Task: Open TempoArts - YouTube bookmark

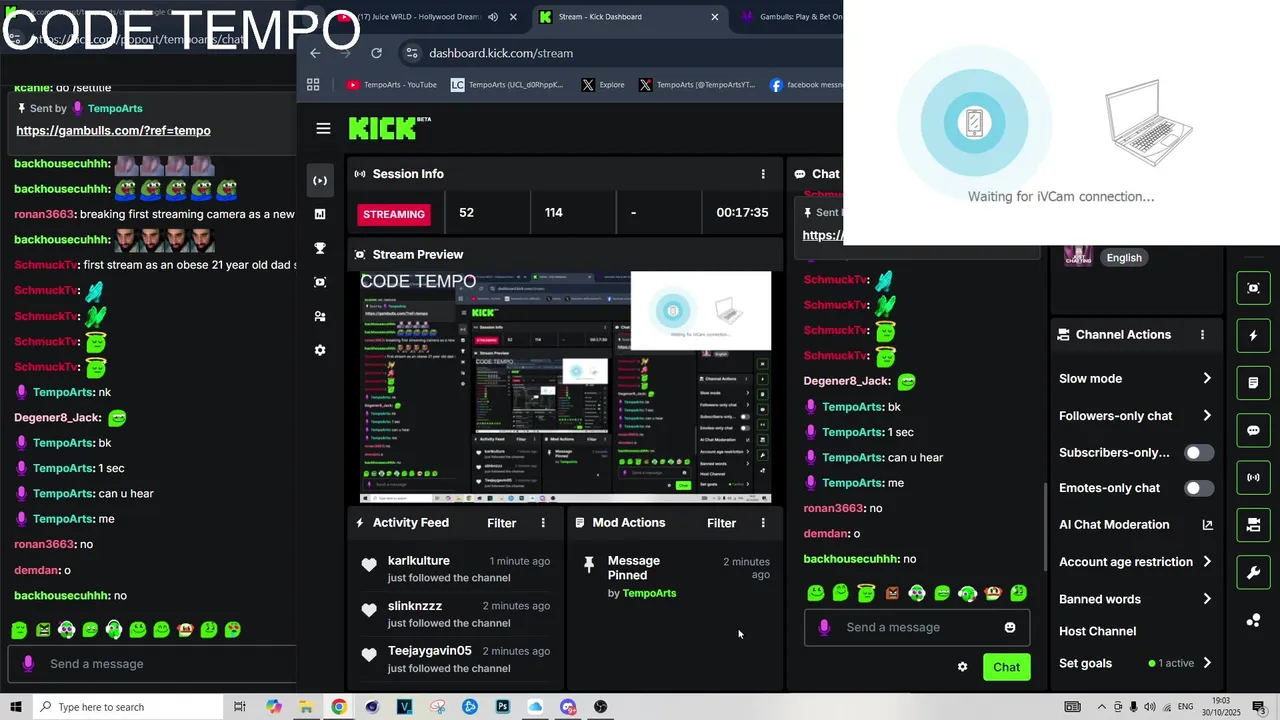Action: pos(391,85)
